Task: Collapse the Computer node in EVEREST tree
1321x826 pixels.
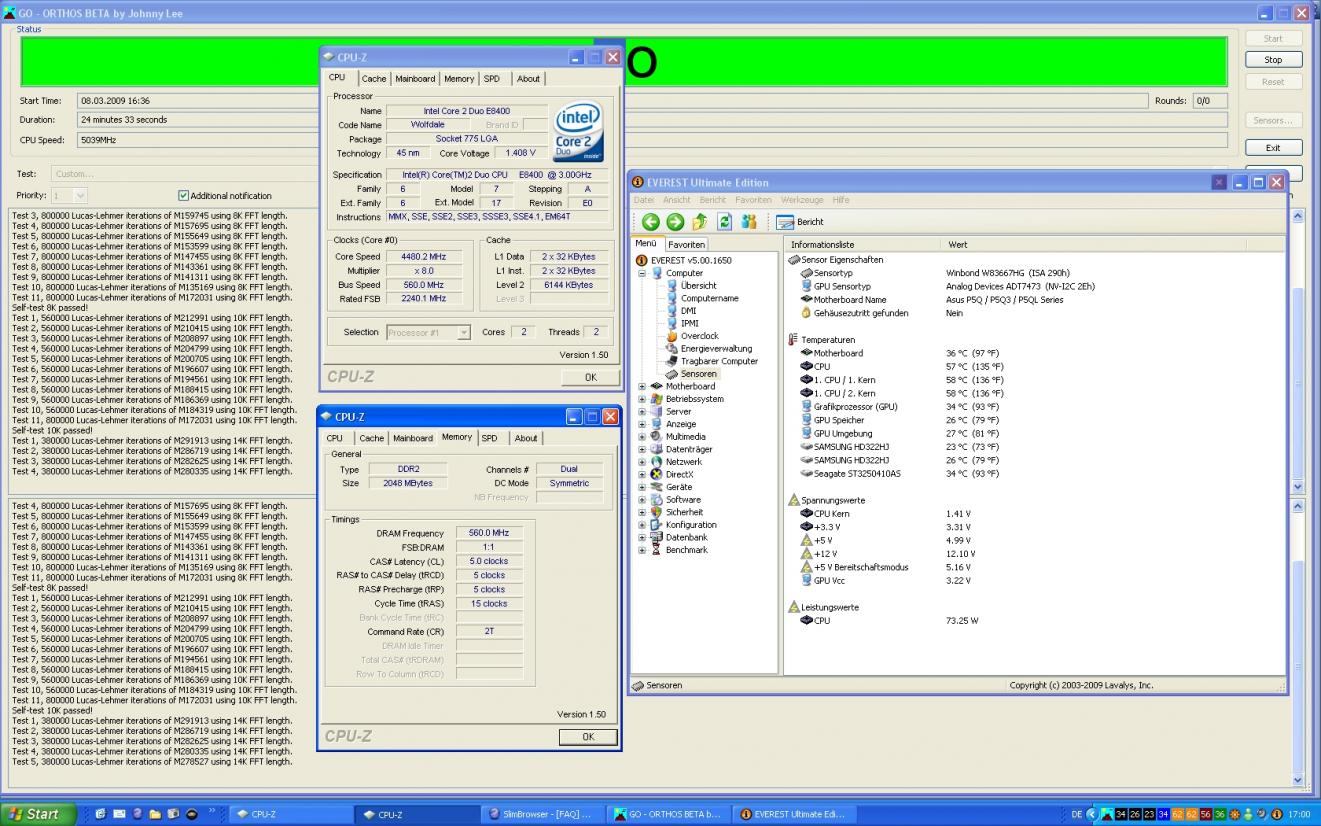Action: point(642,273)
